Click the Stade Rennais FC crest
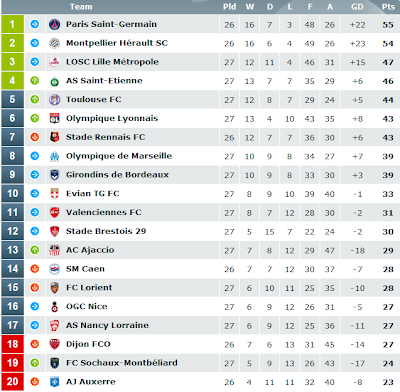400x392 pixels. tap(54, 137)
